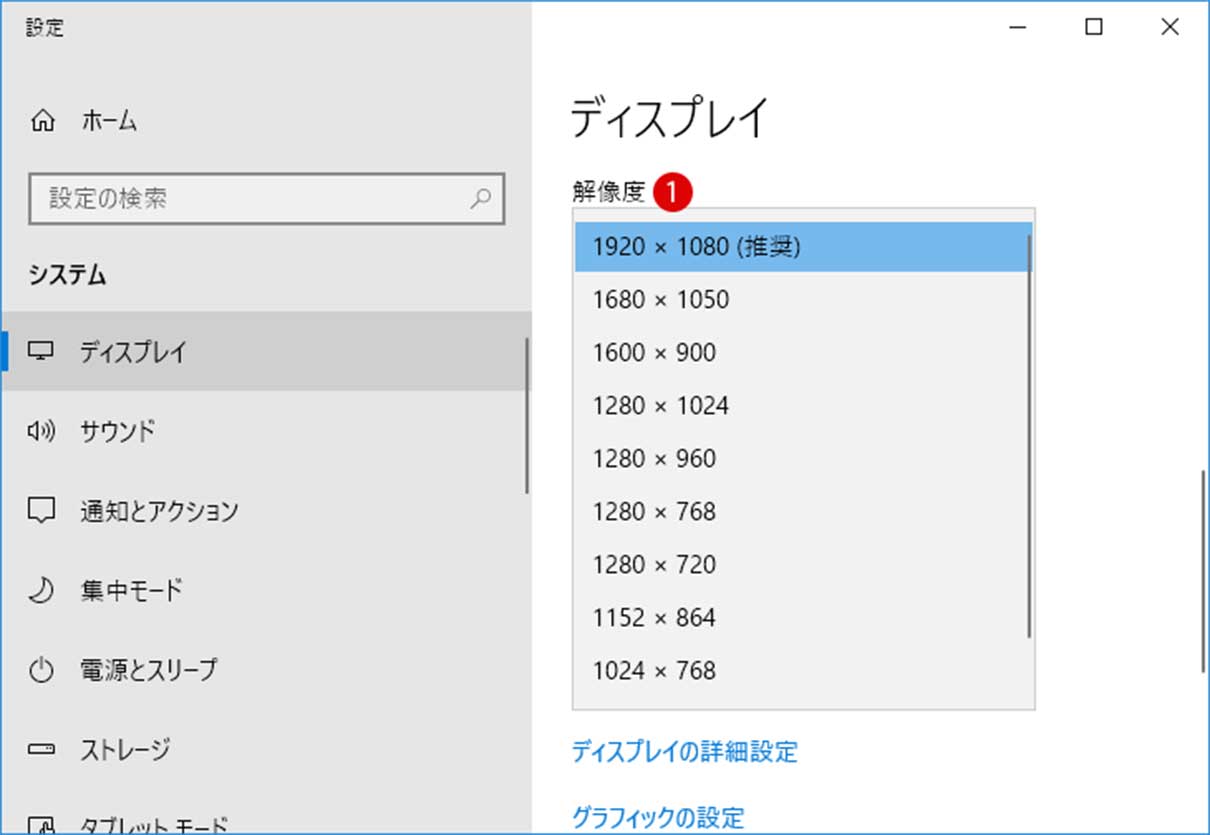Screen dimensions: 1210x835
Task: Open ホーム settings page
Action: (x=267, y=122)
